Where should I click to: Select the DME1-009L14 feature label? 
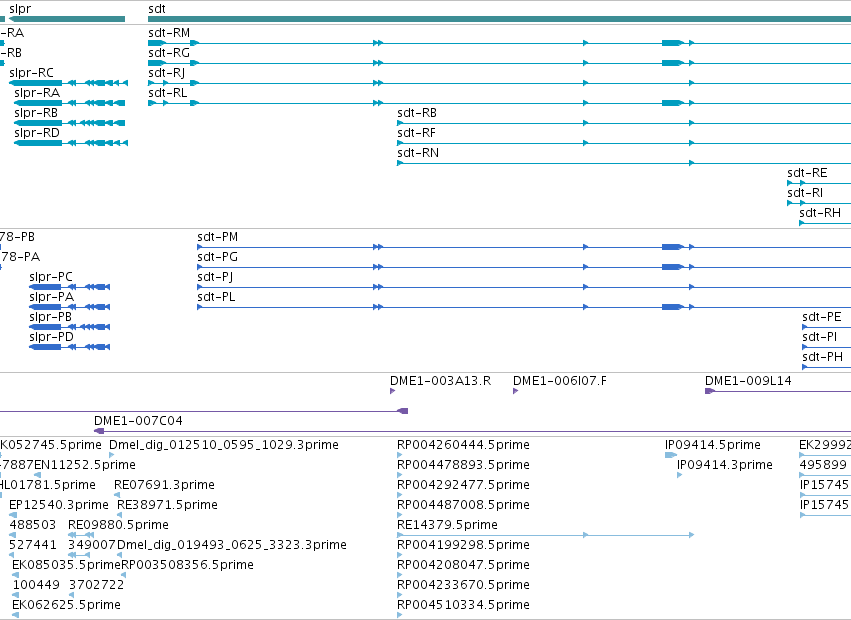[748, 381]
